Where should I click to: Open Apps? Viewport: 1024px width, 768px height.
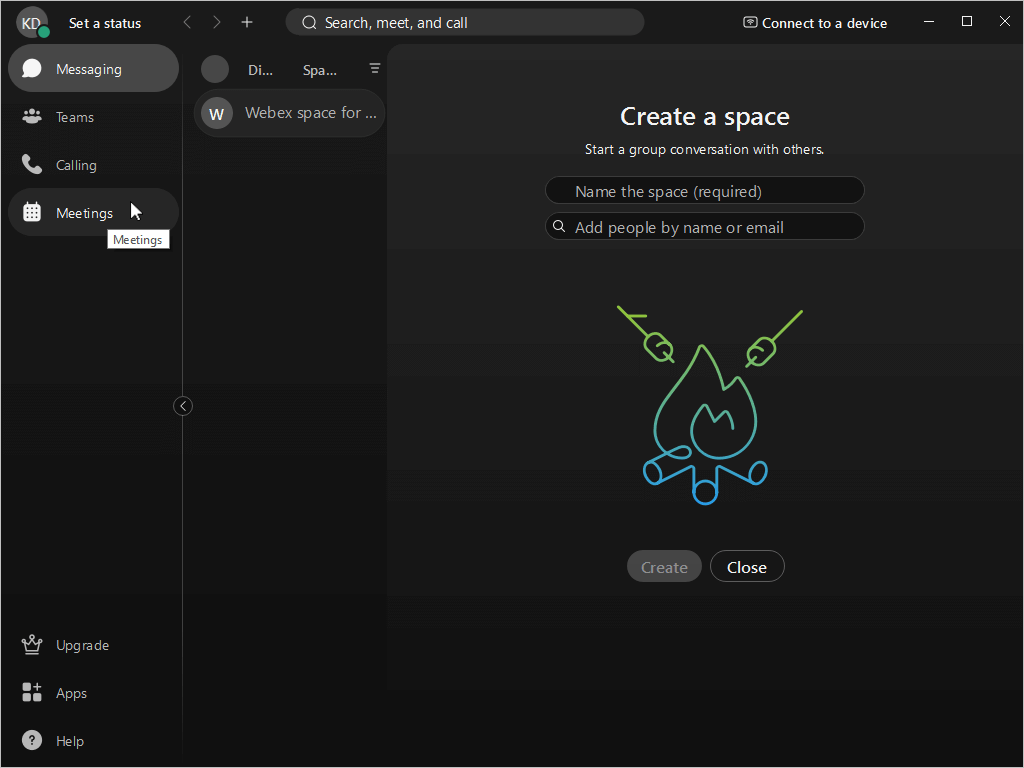(x=93, y=693)
